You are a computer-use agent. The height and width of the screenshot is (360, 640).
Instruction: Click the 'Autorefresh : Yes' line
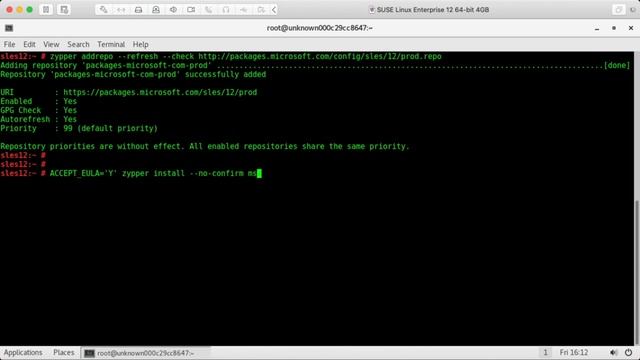pyautogui.click(x=38, y=119)
